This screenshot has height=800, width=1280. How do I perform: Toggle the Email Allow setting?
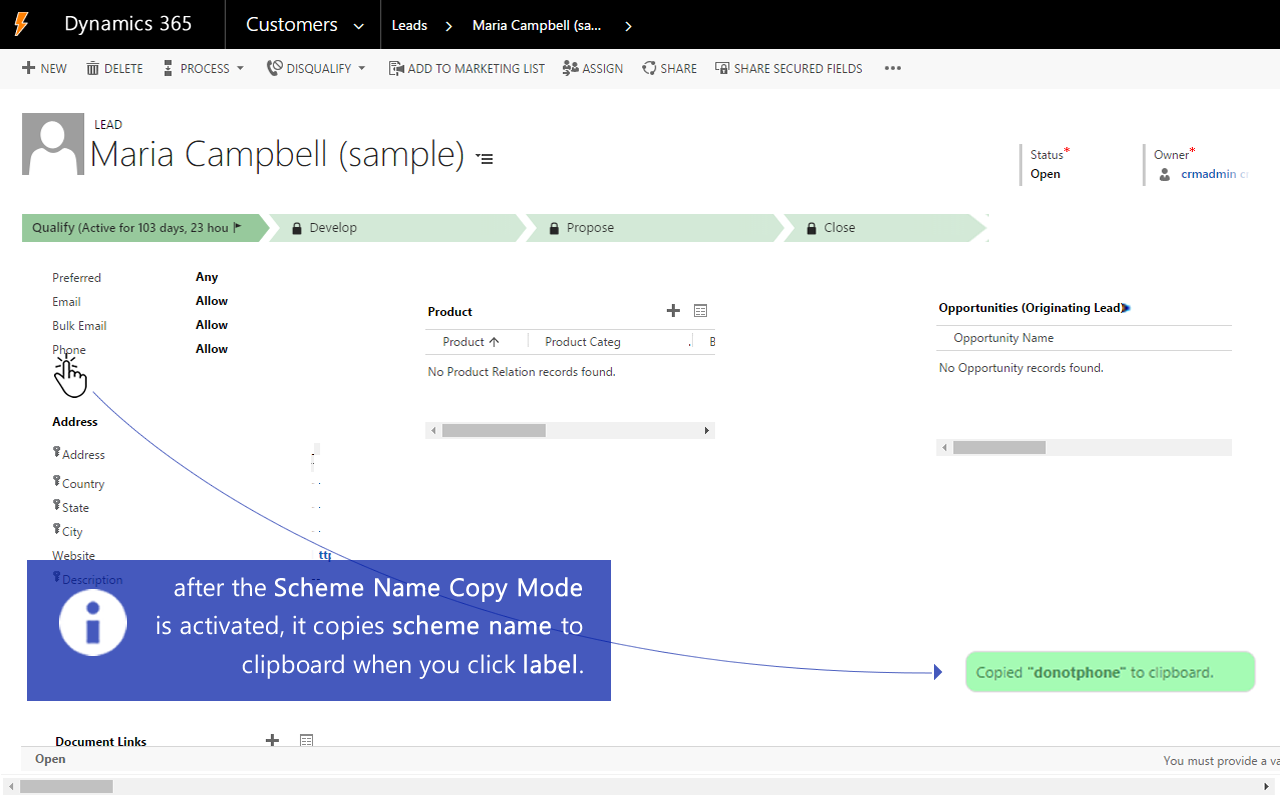click(x=212, y=300)
